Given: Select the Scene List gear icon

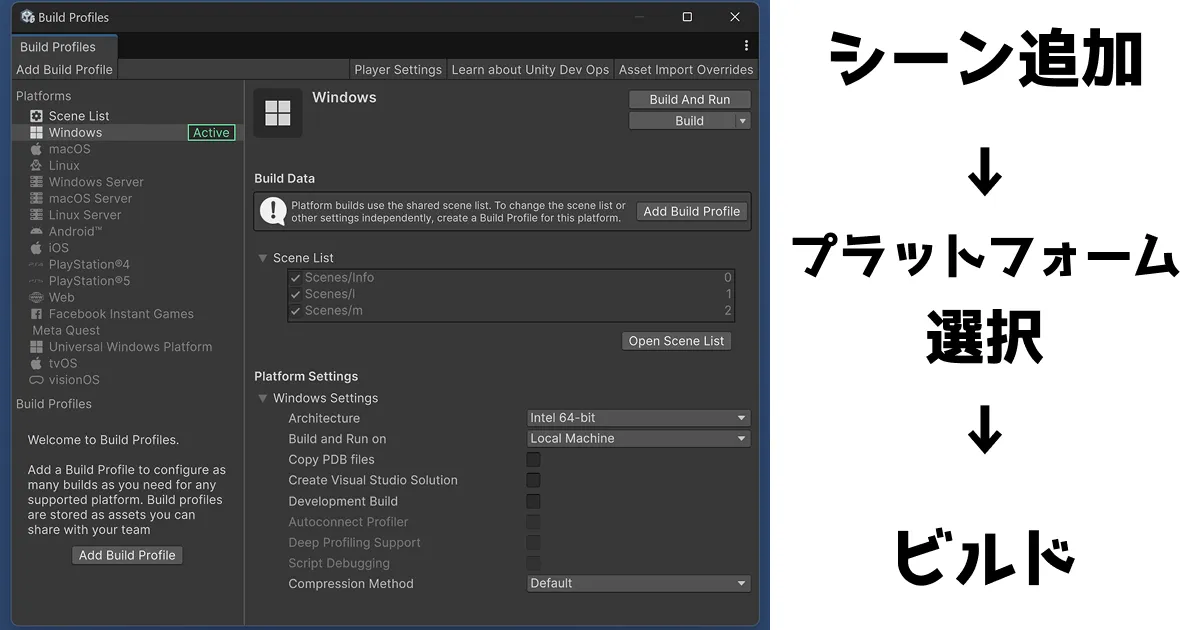Looking at the screenshot, I should [x=36, y=116].
